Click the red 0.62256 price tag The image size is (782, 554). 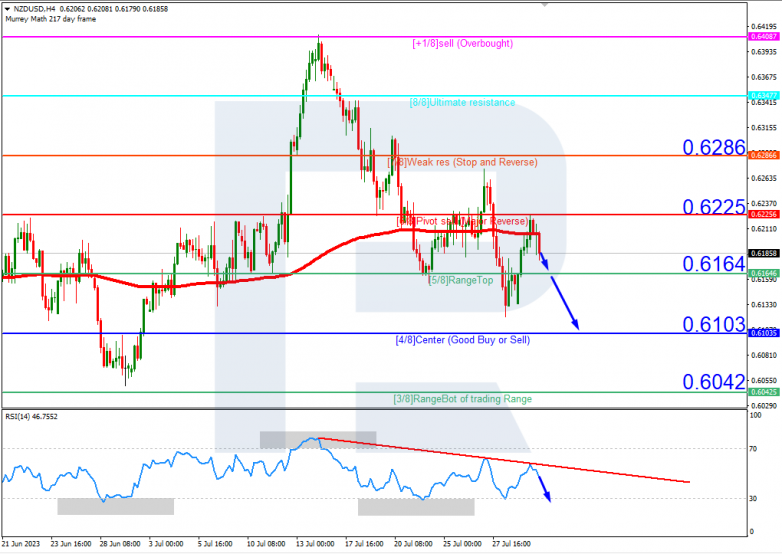click(764, 214)
